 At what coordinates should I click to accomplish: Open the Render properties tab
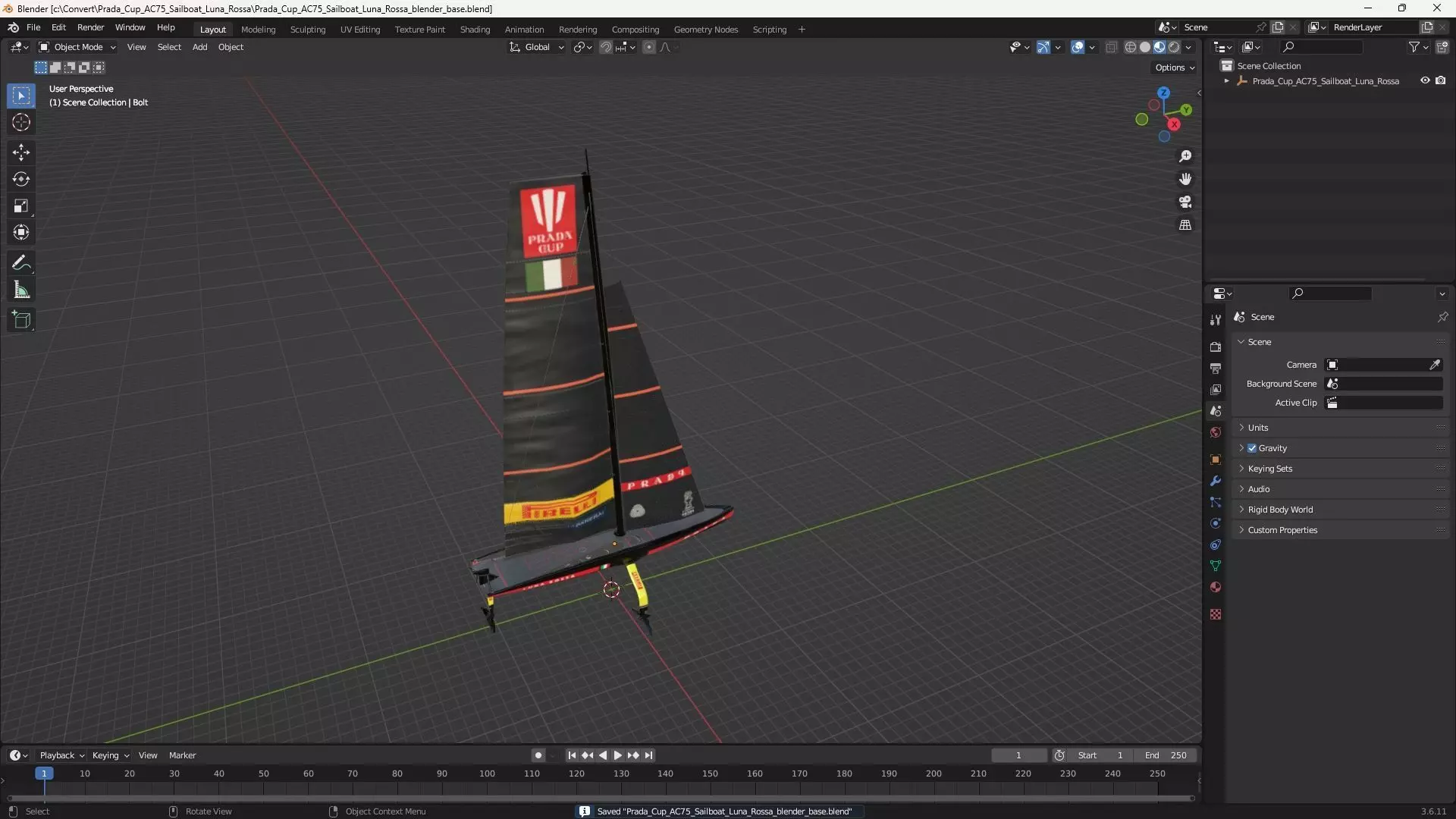click(1216, 347)
